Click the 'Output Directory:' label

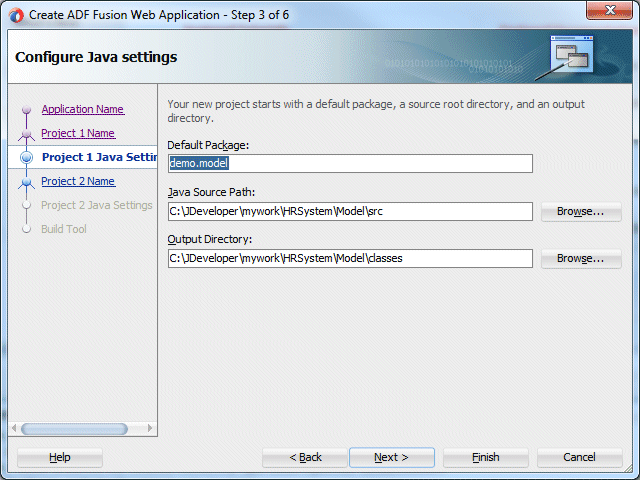point(210,239)
